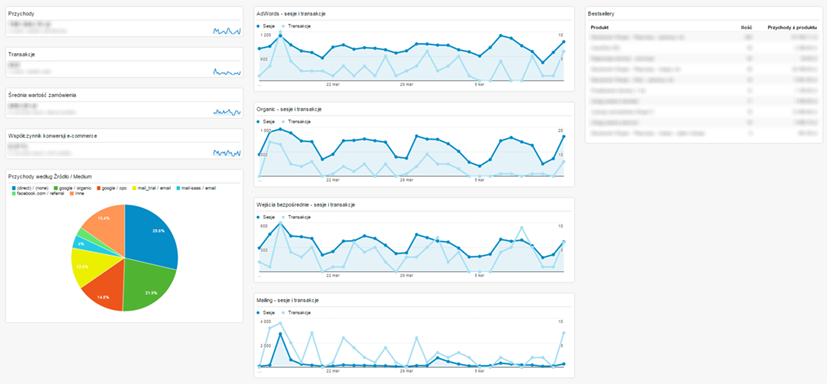
Task: Click the Produkt column header in Bestsellery
Action: pos(600,27)
